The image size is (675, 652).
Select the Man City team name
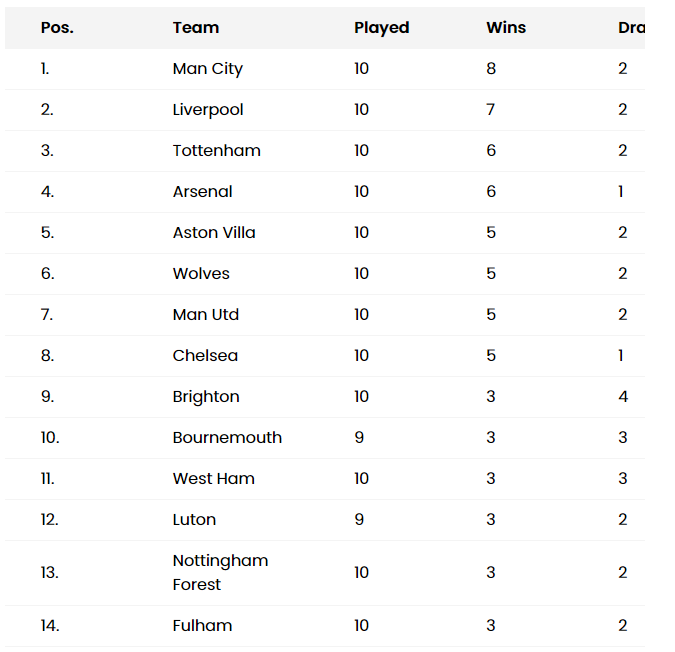pyautogui.click(x=208, y=69)
